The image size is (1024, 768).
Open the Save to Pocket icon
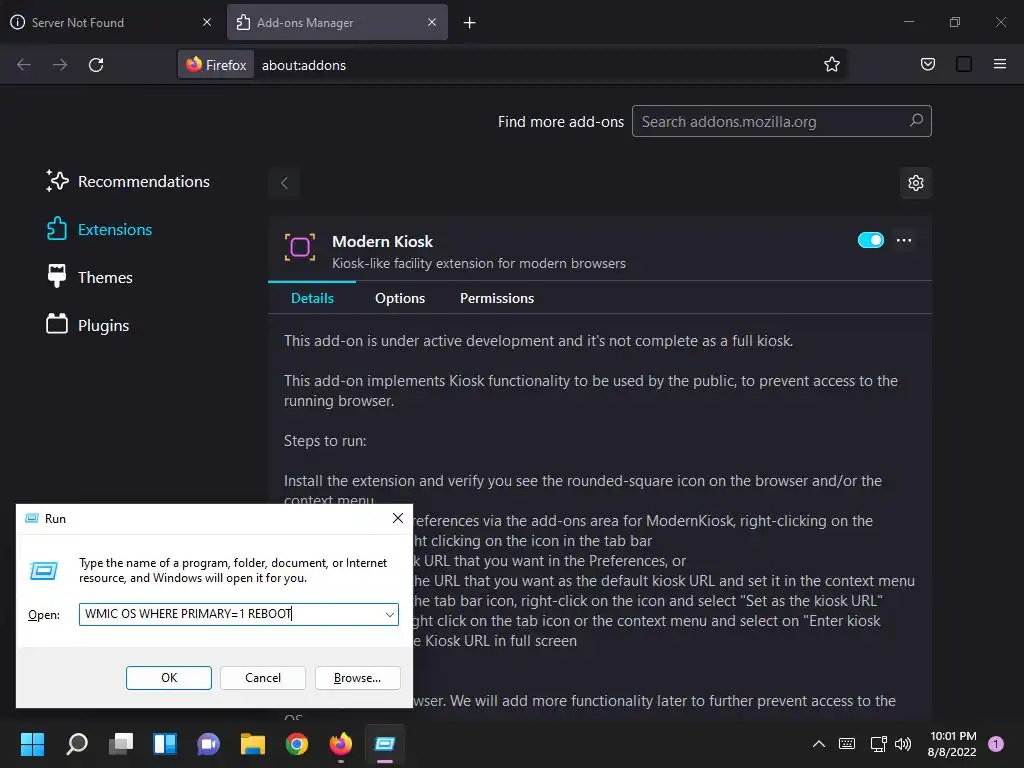tap(927, 64)
